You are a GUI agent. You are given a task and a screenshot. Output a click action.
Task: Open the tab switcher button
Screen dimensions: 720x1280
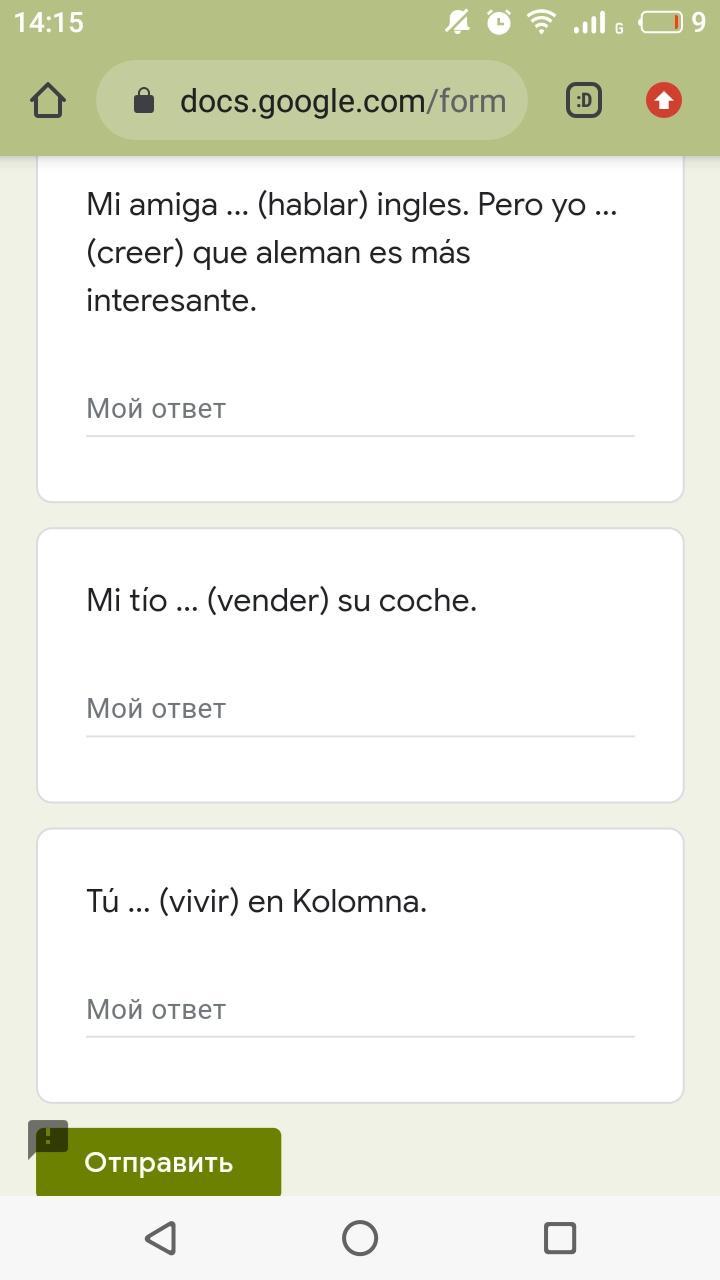584,100
